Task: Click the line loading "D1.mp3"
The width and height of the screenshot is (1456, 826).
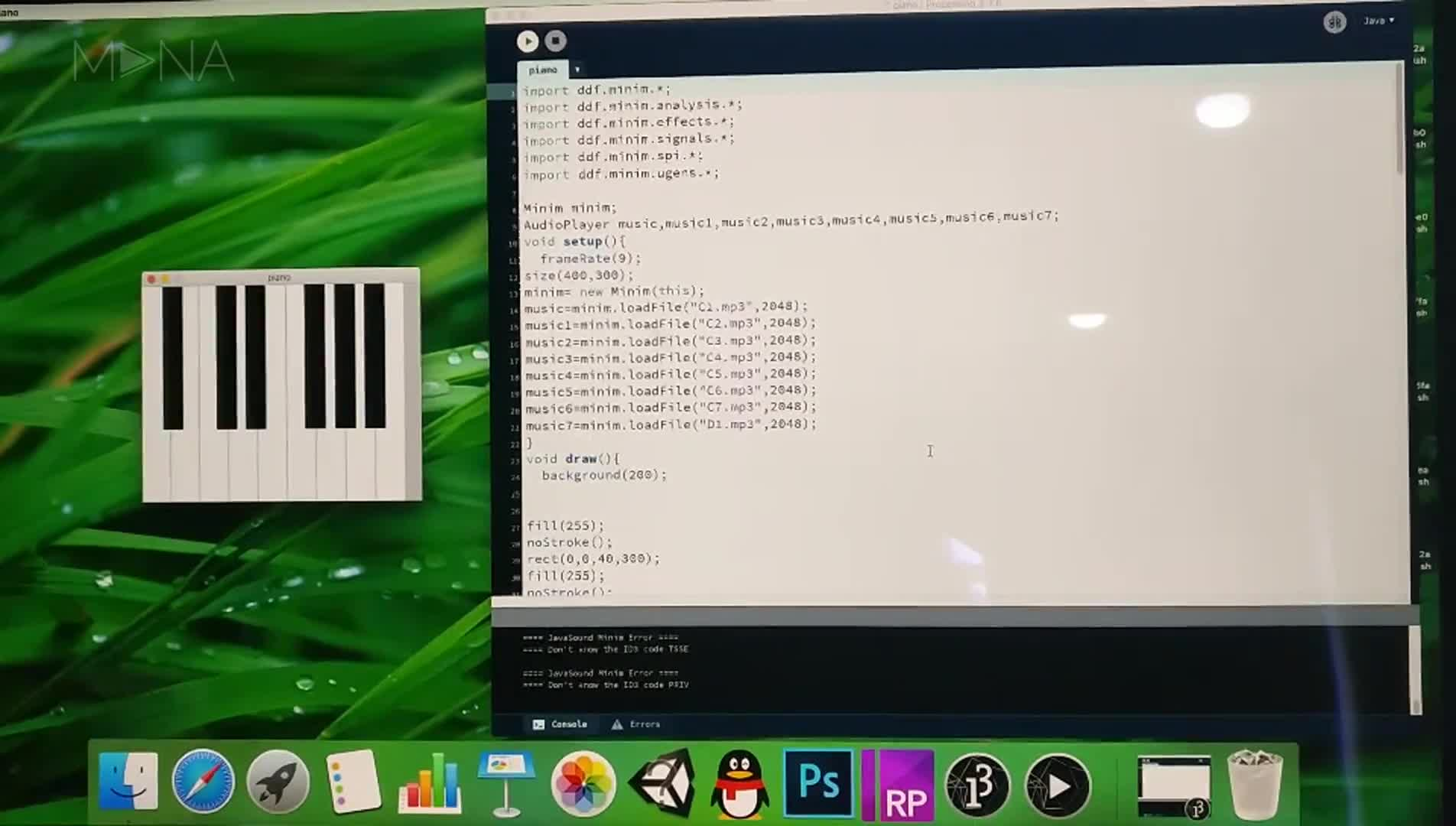Action: pyautogui.click(x=671, y=424)
